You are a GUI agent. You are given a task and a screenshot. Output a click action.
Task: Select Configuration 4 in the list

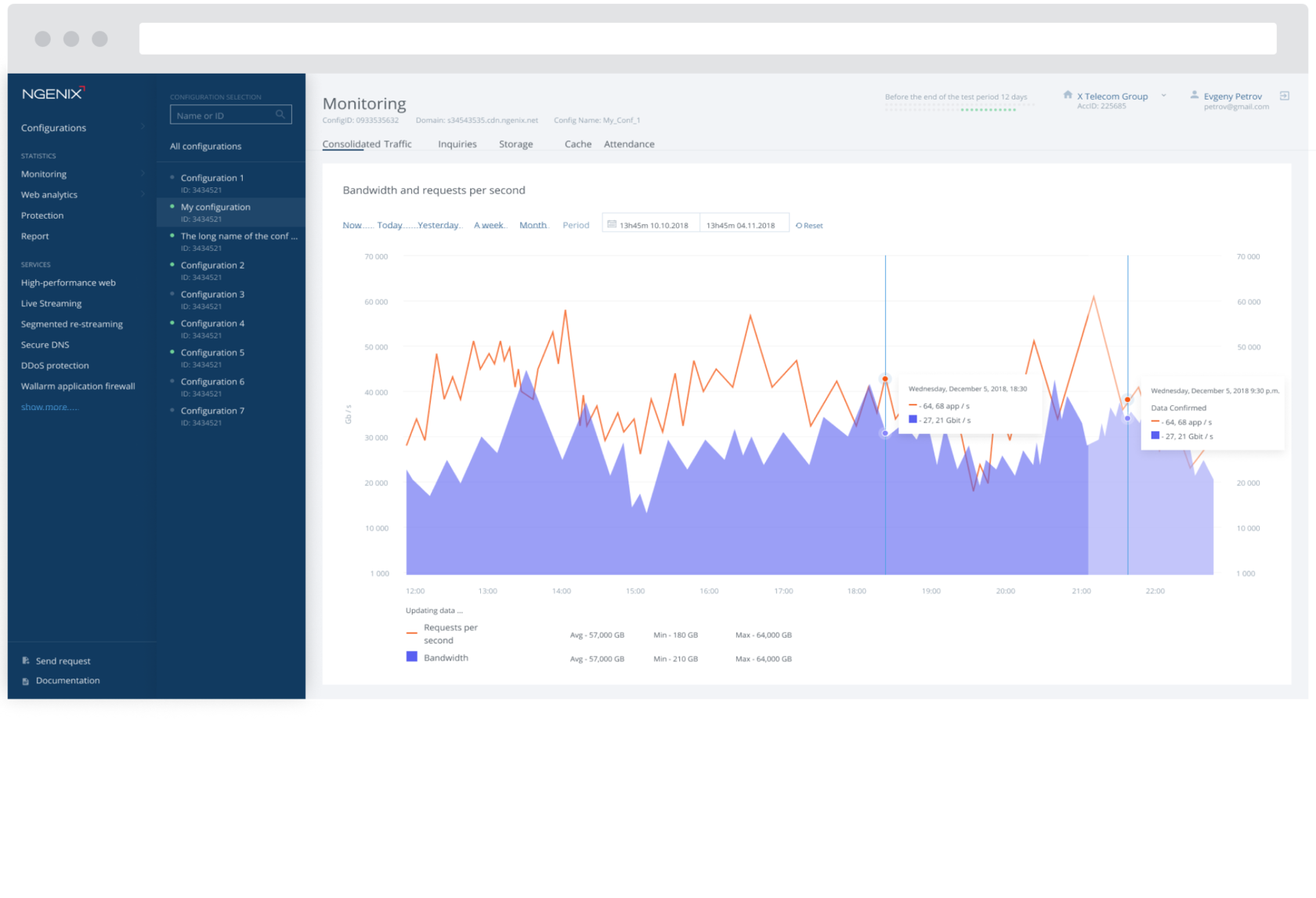(x=231, y=328)
